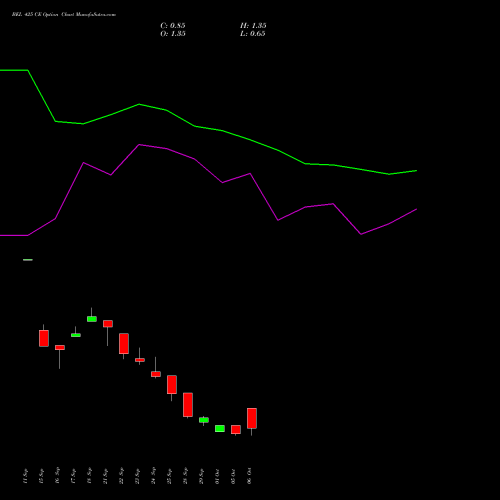Select the red candlestick for 06 Oct

252,418
